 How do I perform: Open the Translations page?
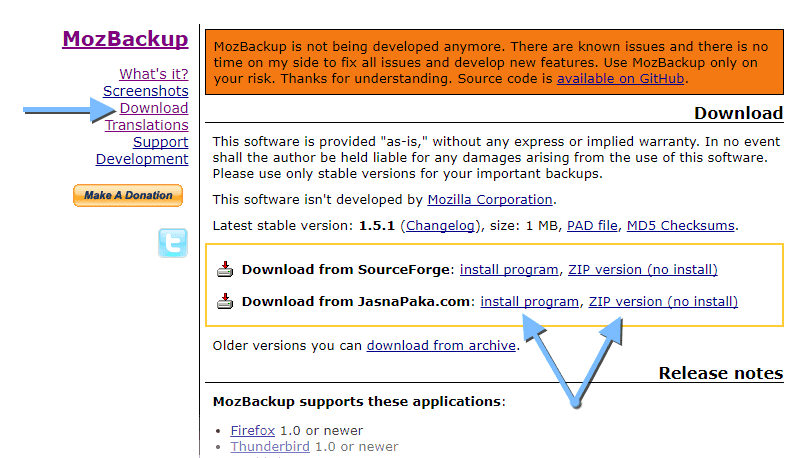coord(147,125)
